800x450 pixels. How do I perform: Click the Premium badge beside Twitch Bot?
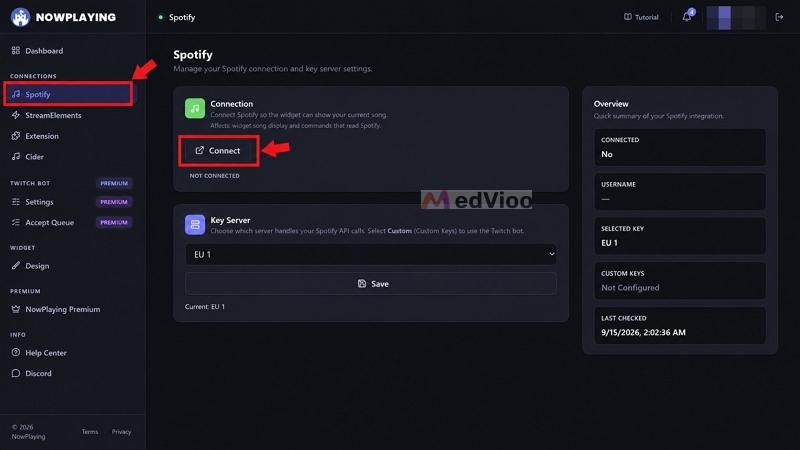pos(114,183)
